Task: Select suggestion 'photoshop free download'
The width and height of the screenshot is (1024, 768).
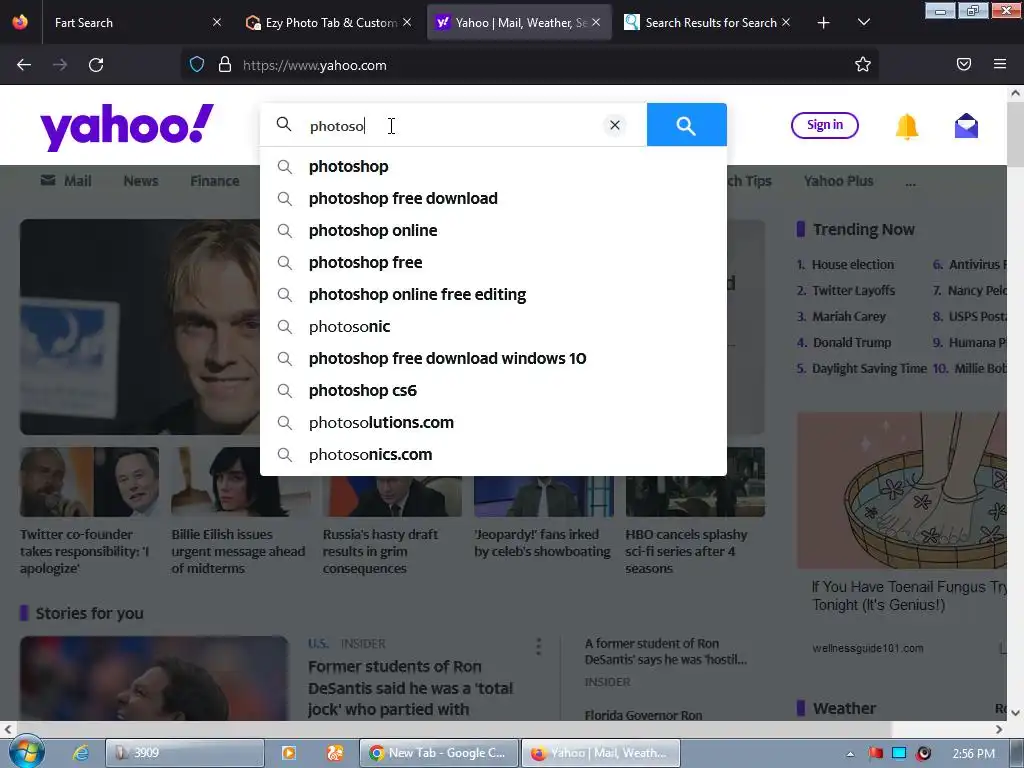Action: click(x=493, y=199)
